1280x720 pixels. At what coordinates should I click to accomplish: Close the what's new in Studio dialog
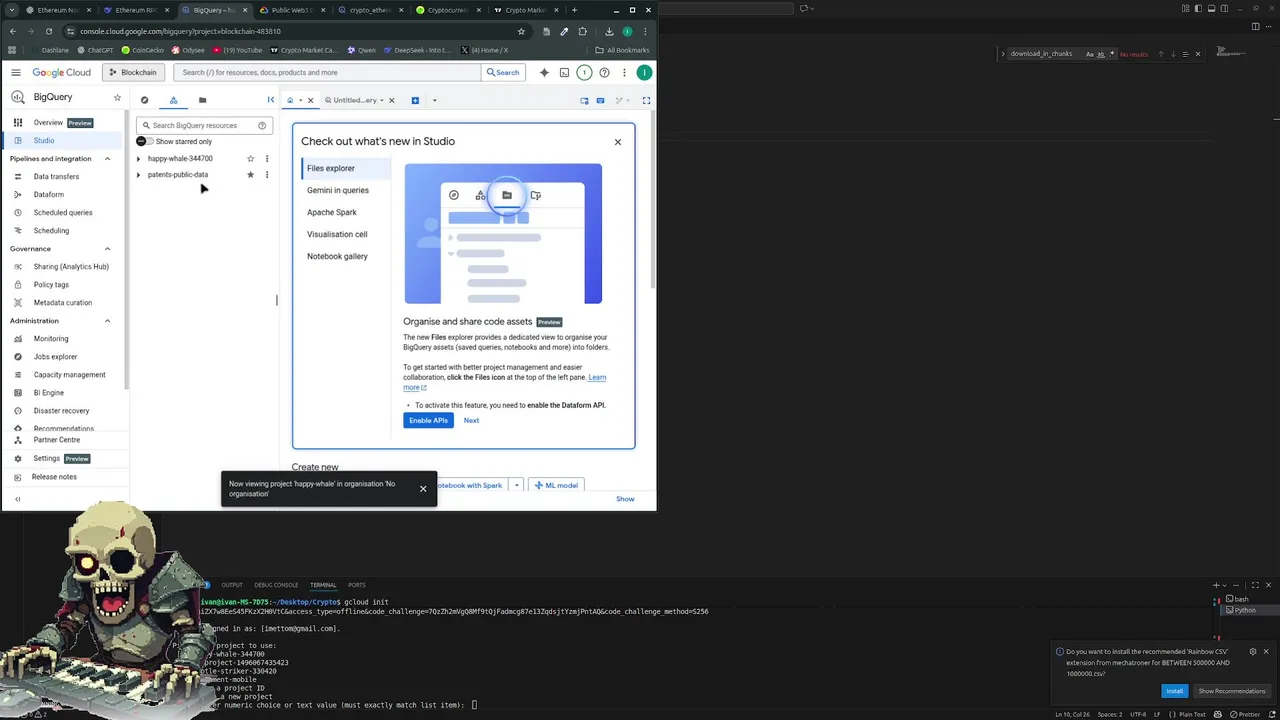(618, 141)
